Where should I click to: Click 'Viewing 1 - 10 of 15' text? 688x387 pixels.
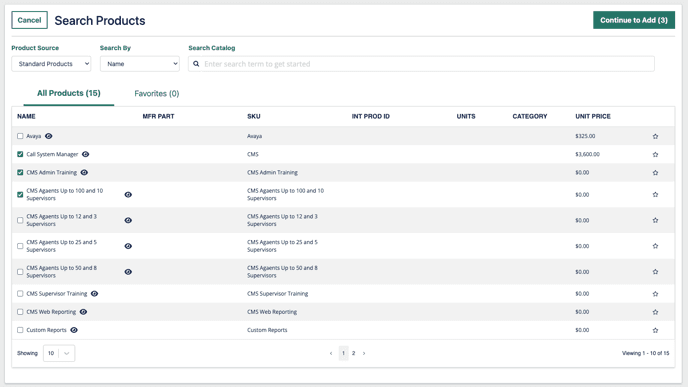tap(645, 353)
